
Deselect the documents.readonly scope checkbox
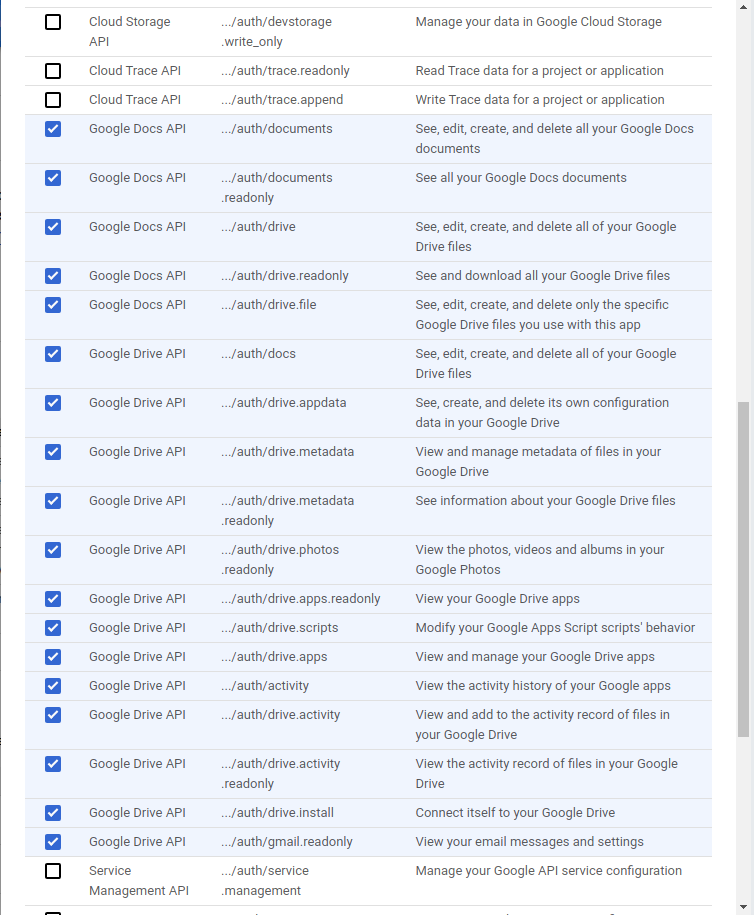click(53, 178)
